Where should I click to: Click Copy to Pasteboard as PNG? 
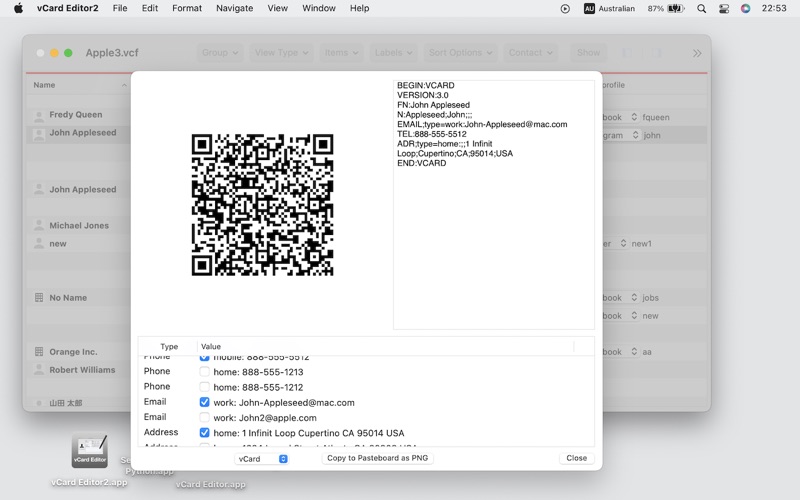(x=378, y=458)
